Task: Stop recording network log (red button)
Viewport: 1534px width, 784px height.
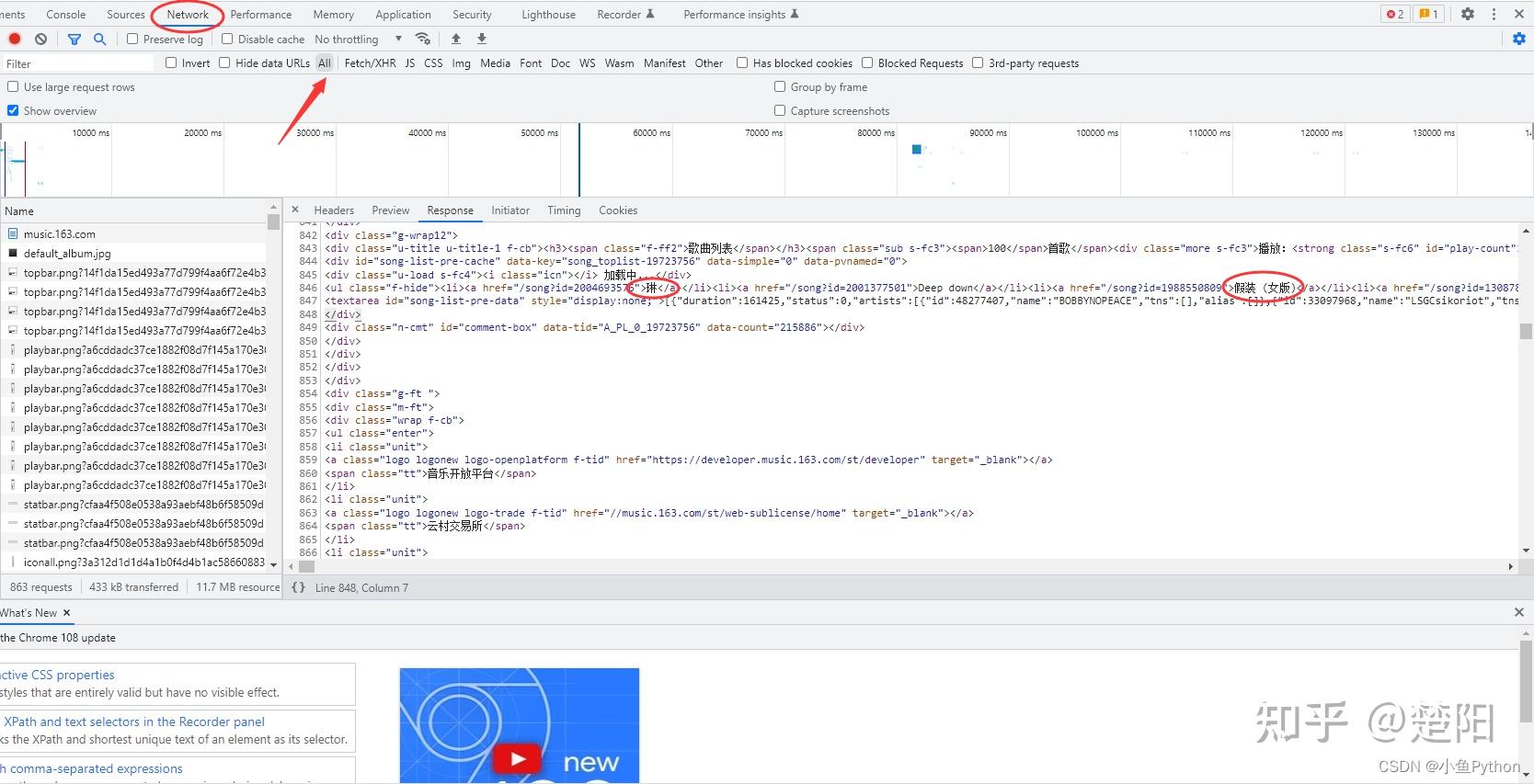Action: click(x=15, y=39)
